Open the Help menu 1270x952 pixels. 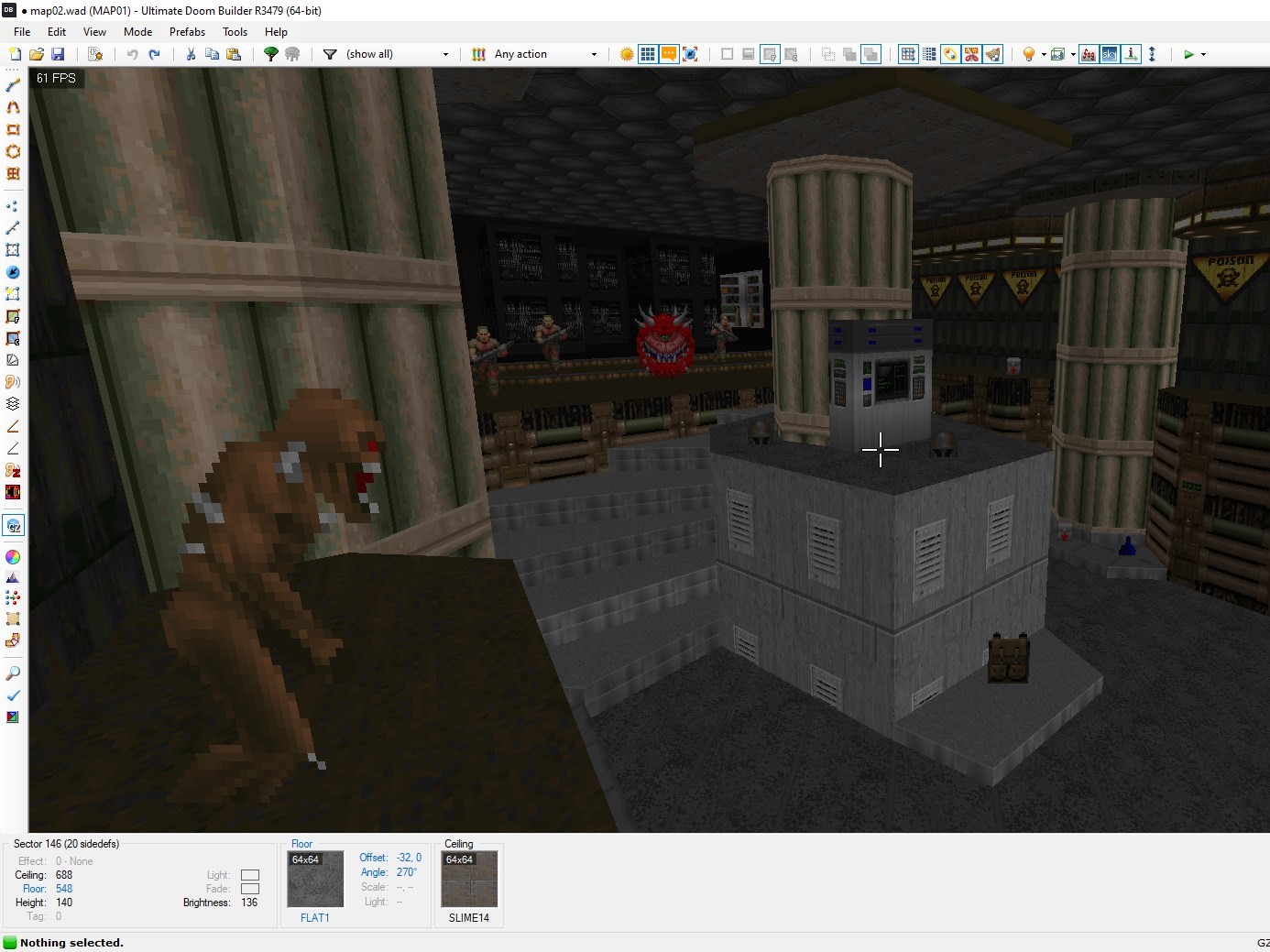tap(276, 31)
